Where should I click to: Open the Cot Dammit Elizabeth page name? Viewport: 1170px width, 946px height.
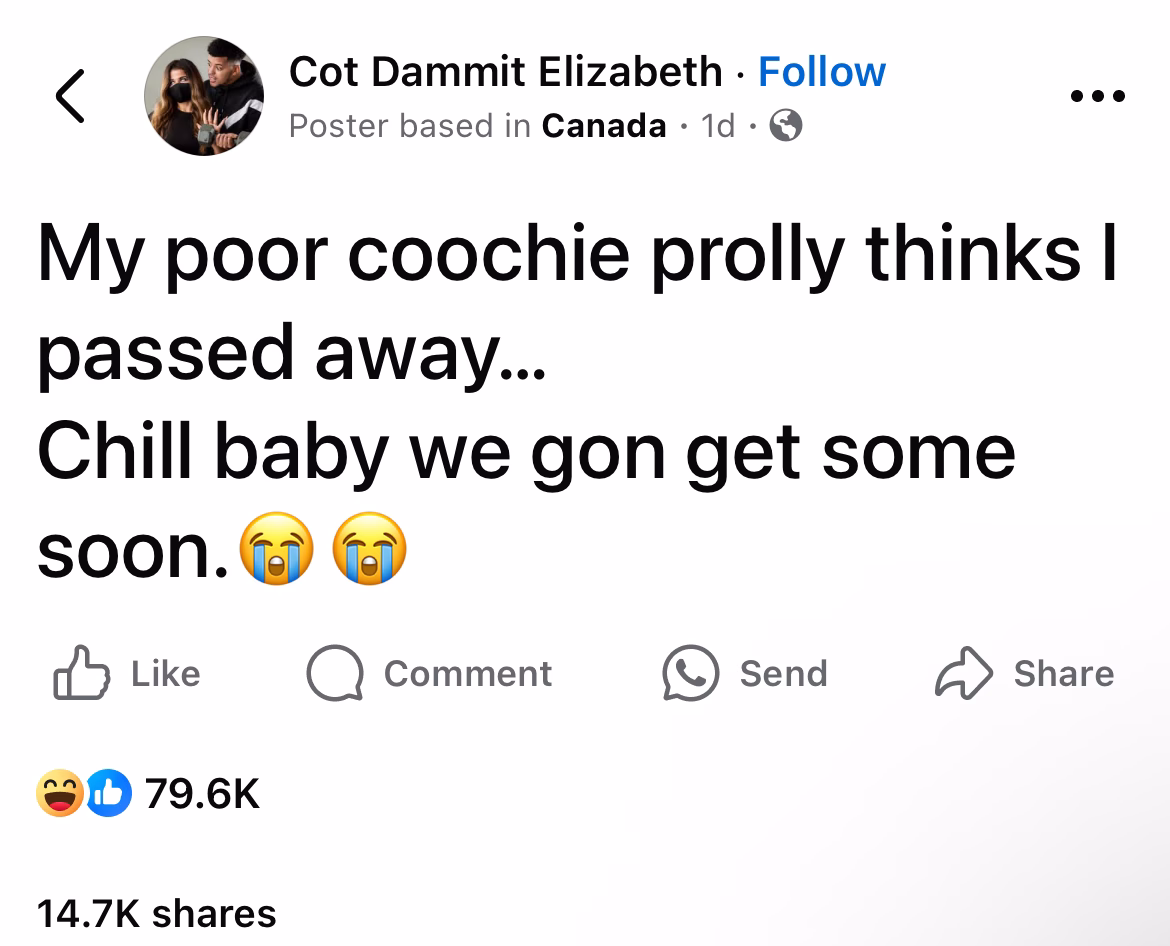(505, 72)
